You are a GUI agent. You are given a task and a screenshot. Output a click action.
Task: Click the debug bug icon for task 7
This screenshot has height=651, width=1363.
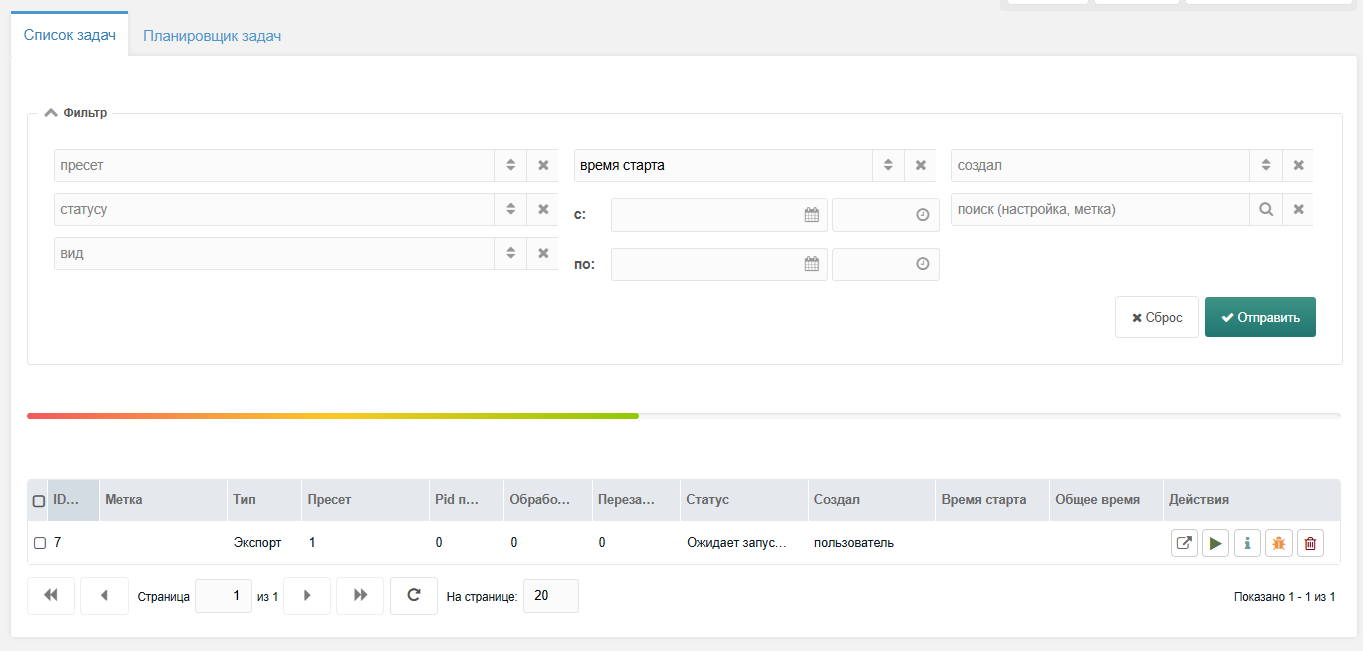click(1278, 543)
